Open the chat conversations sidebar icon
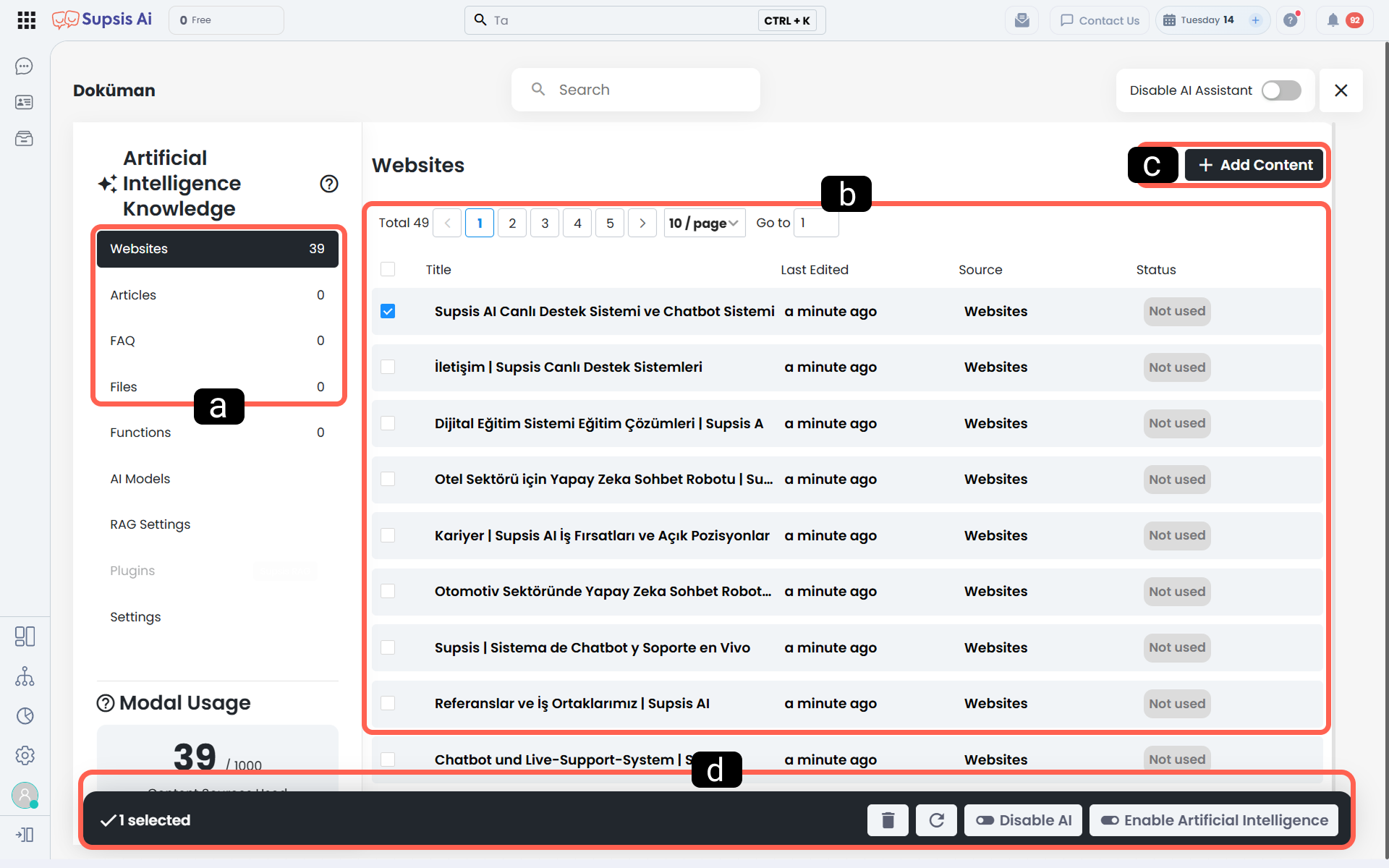 [x=24, y=67]
